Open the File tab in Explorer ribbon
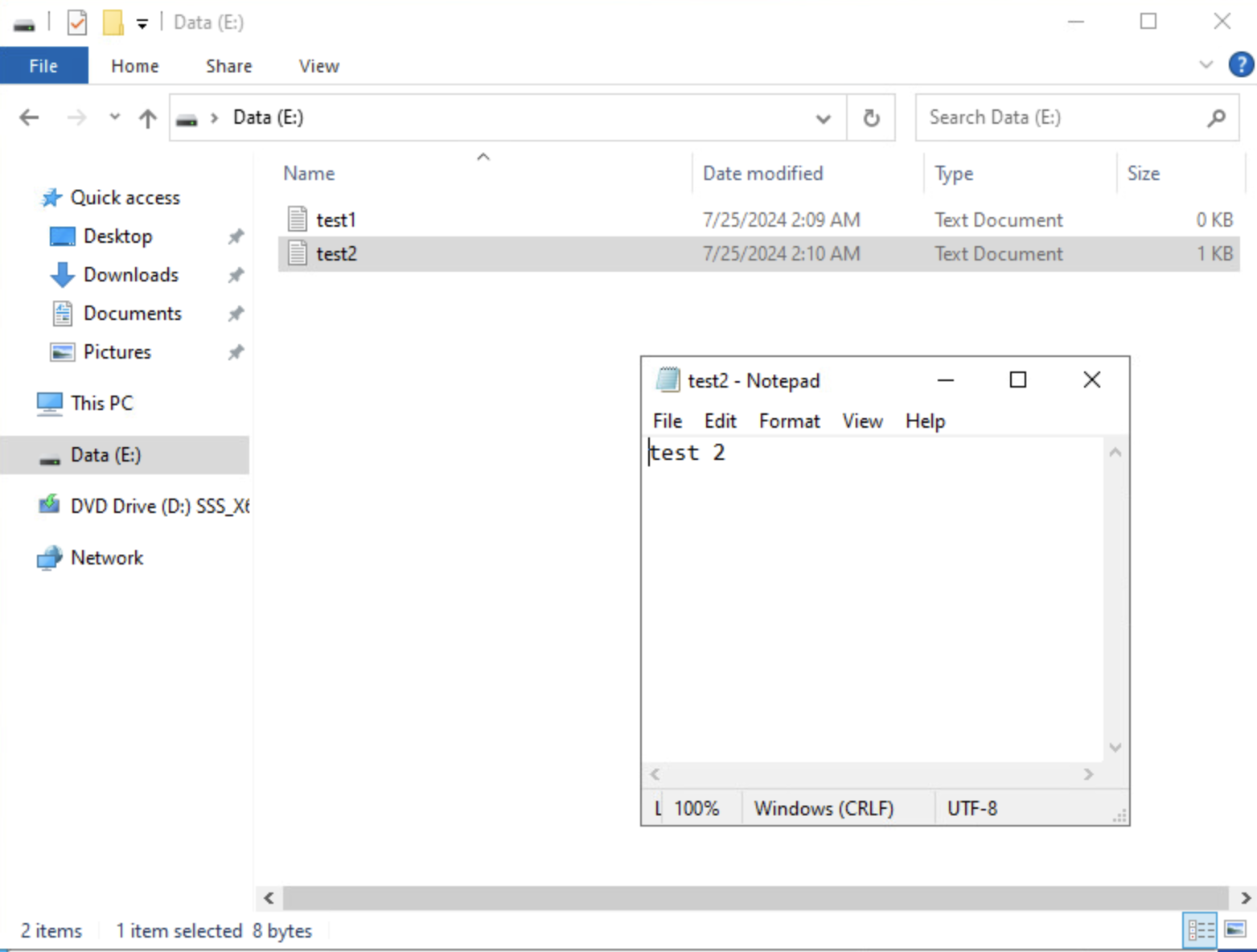 43,66
